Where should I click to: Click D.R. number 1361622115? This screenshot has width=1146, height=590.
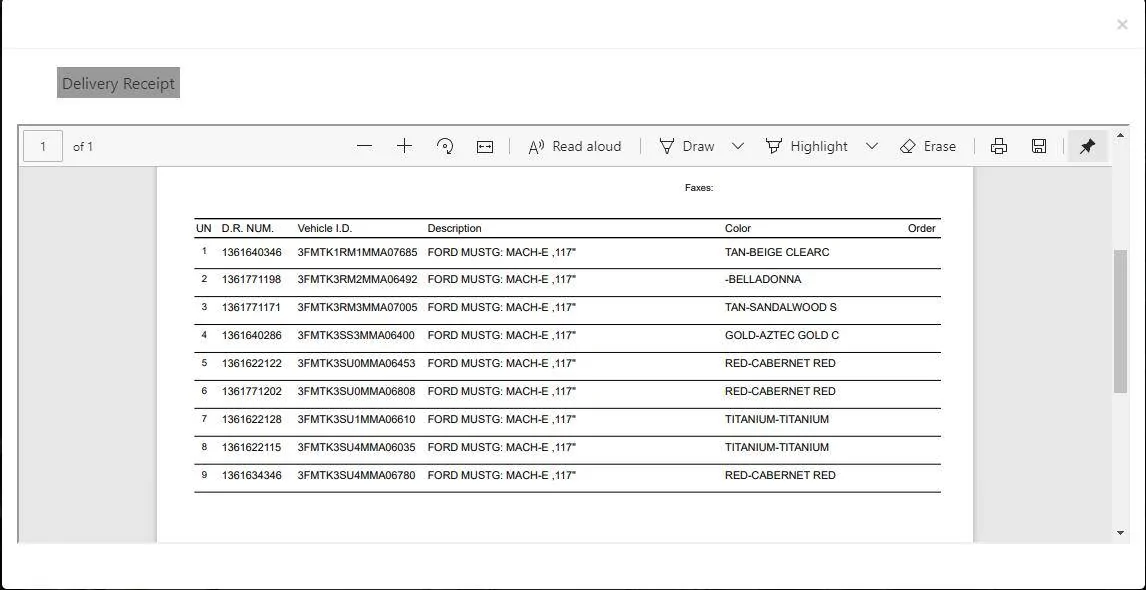click(x=251, y=447)
